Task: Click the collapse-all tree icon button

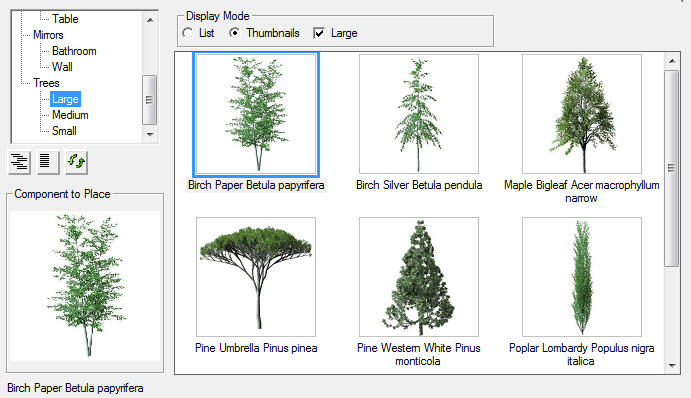Action: [x=48, y=162]
